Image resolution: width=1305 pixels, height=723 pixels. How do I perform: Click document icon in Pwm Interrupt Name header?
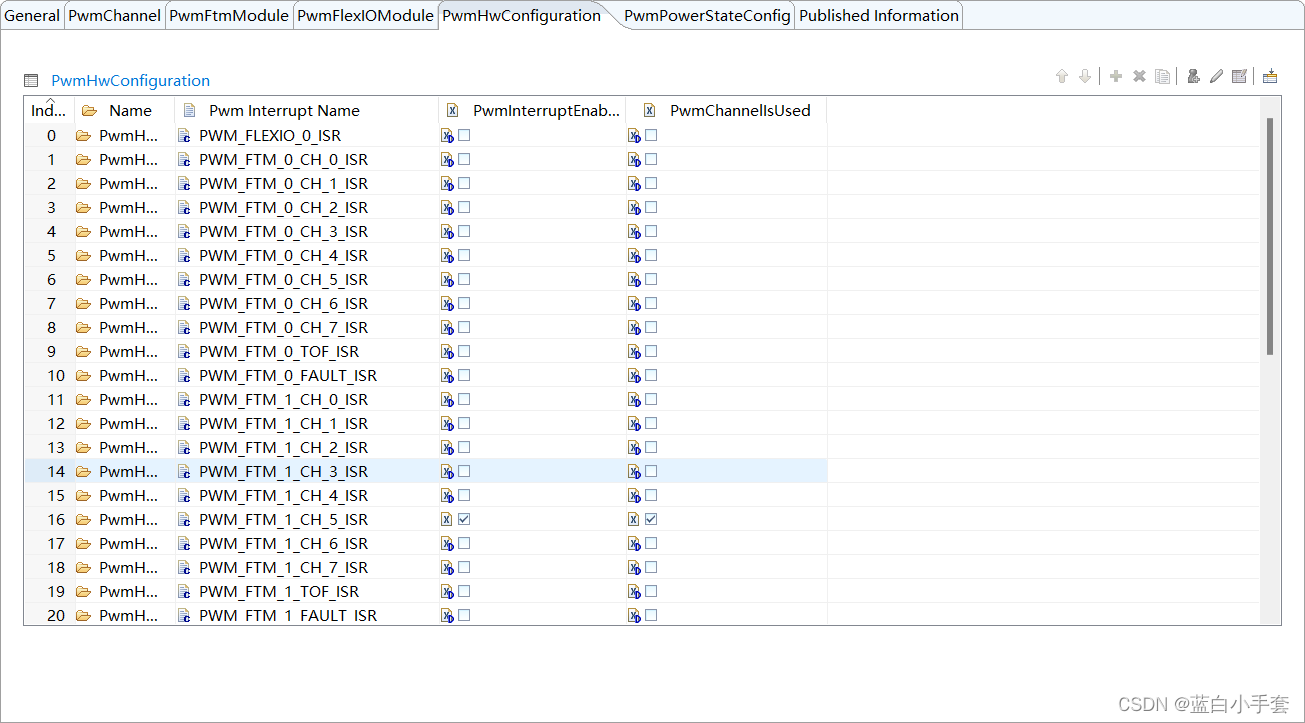click(190, 111)
